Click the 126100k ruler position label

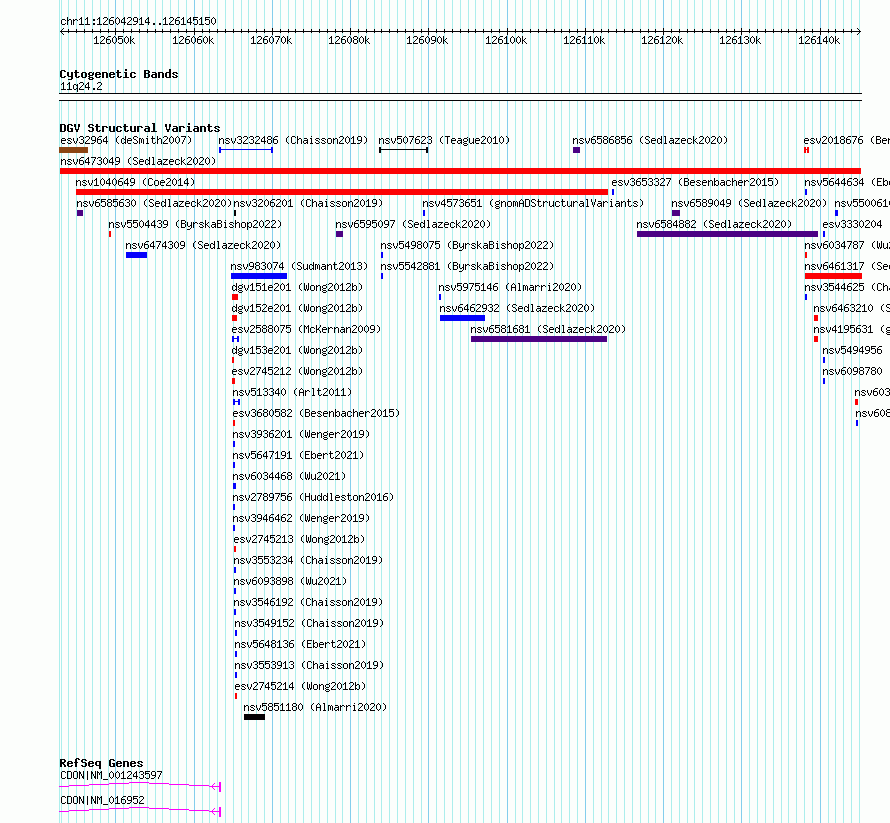[x=506, y=40]
